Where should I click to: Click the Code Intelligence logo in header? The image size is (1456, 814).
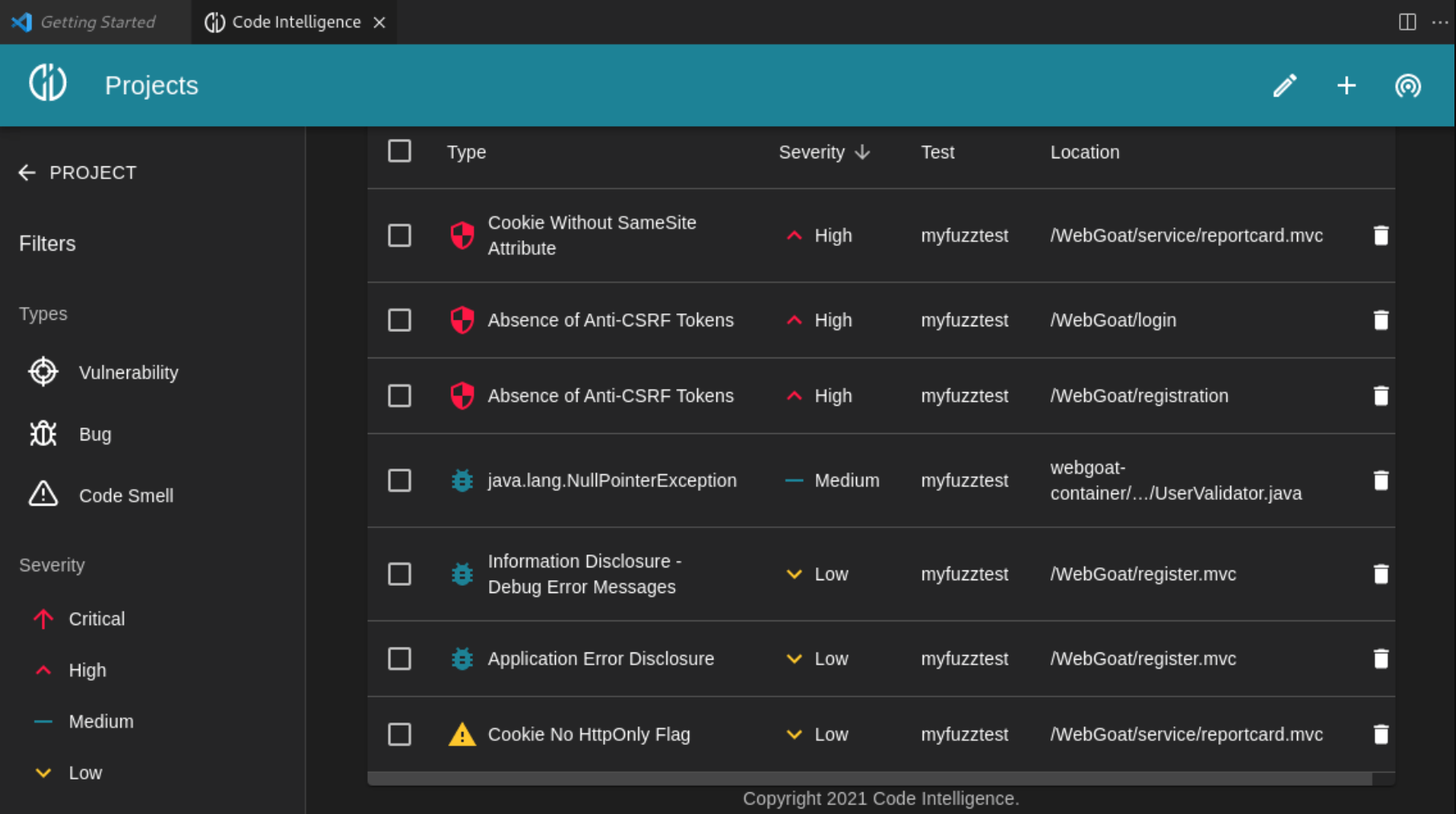tap(47, 83)
